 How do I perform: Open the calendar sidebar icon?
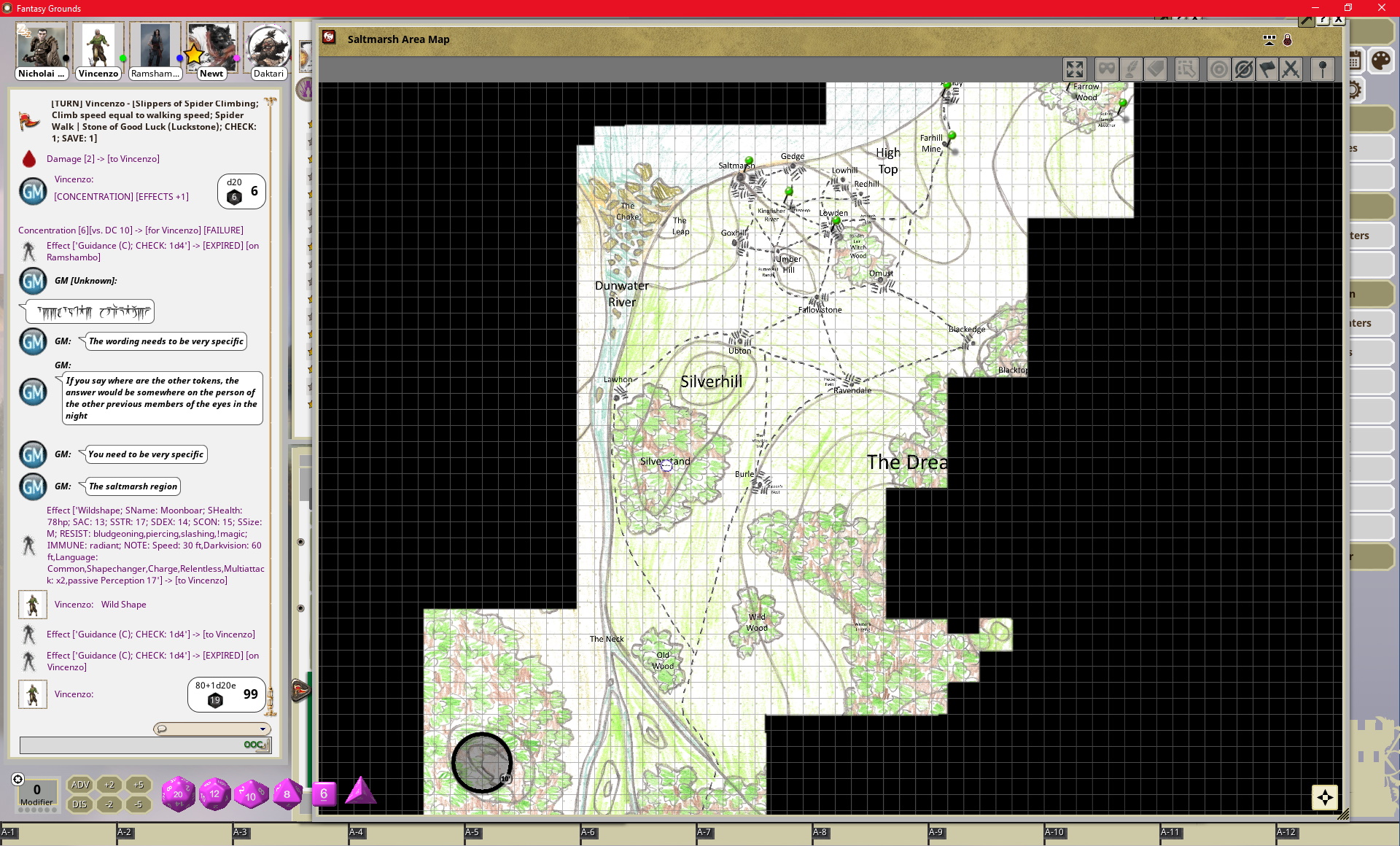(x=1355, y=61)
